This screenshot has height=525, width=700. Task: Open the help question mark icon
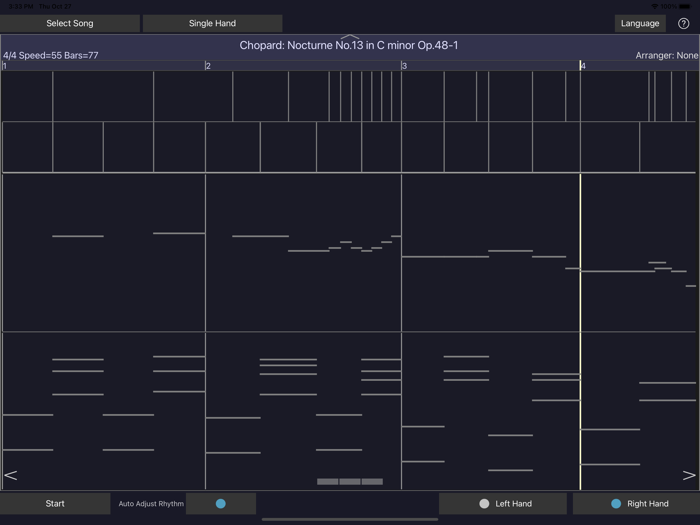coord(683,24)
